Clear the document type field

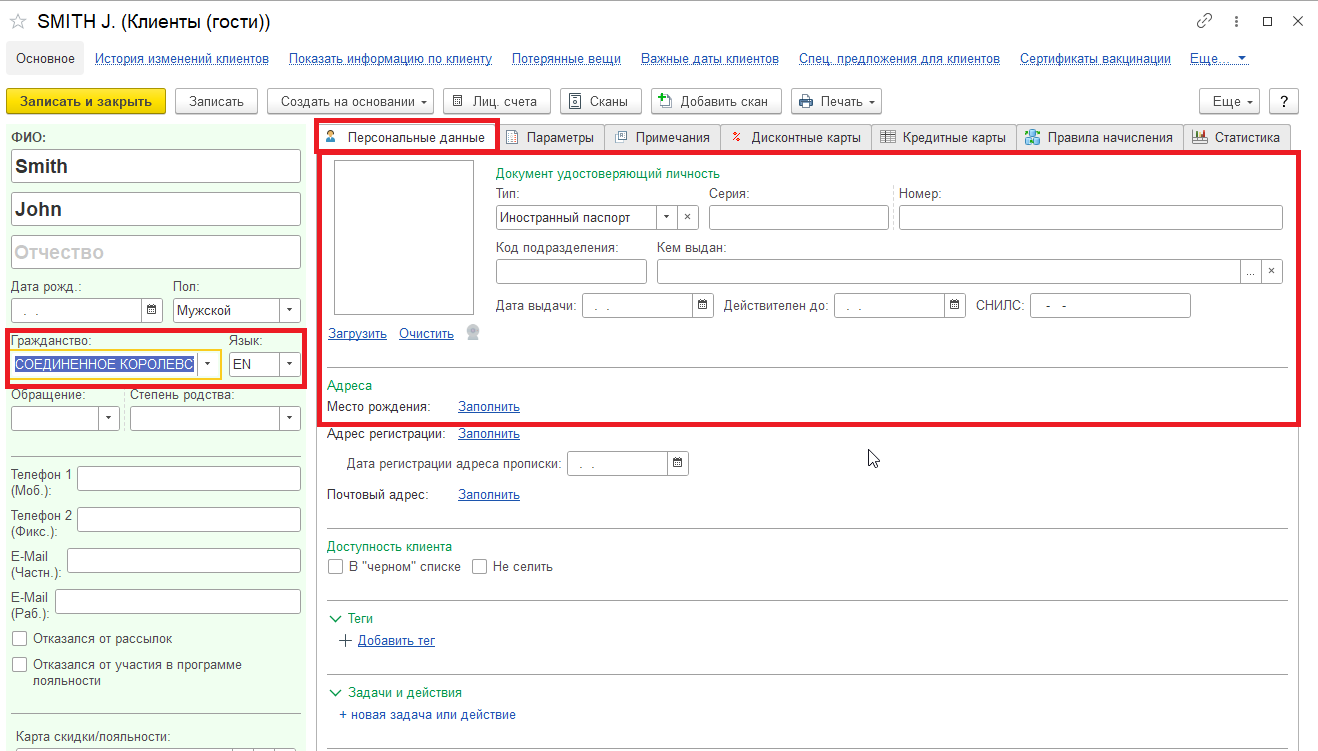click(x=687, y=217)
